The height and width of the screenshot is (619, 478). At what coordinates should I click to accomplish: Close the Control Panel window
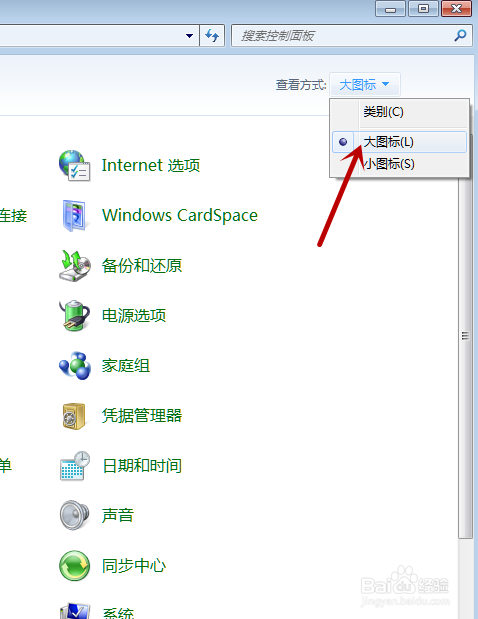point(456,9)
